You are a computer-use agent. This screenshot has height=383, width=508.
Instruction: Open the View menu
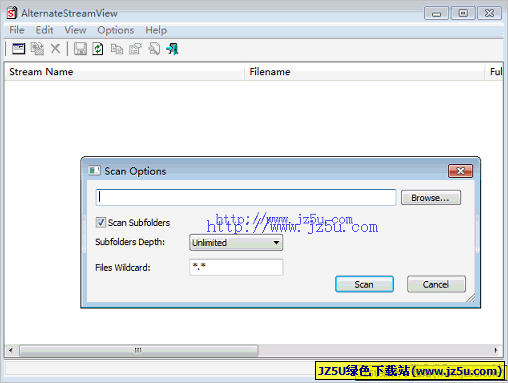(75, 30)
